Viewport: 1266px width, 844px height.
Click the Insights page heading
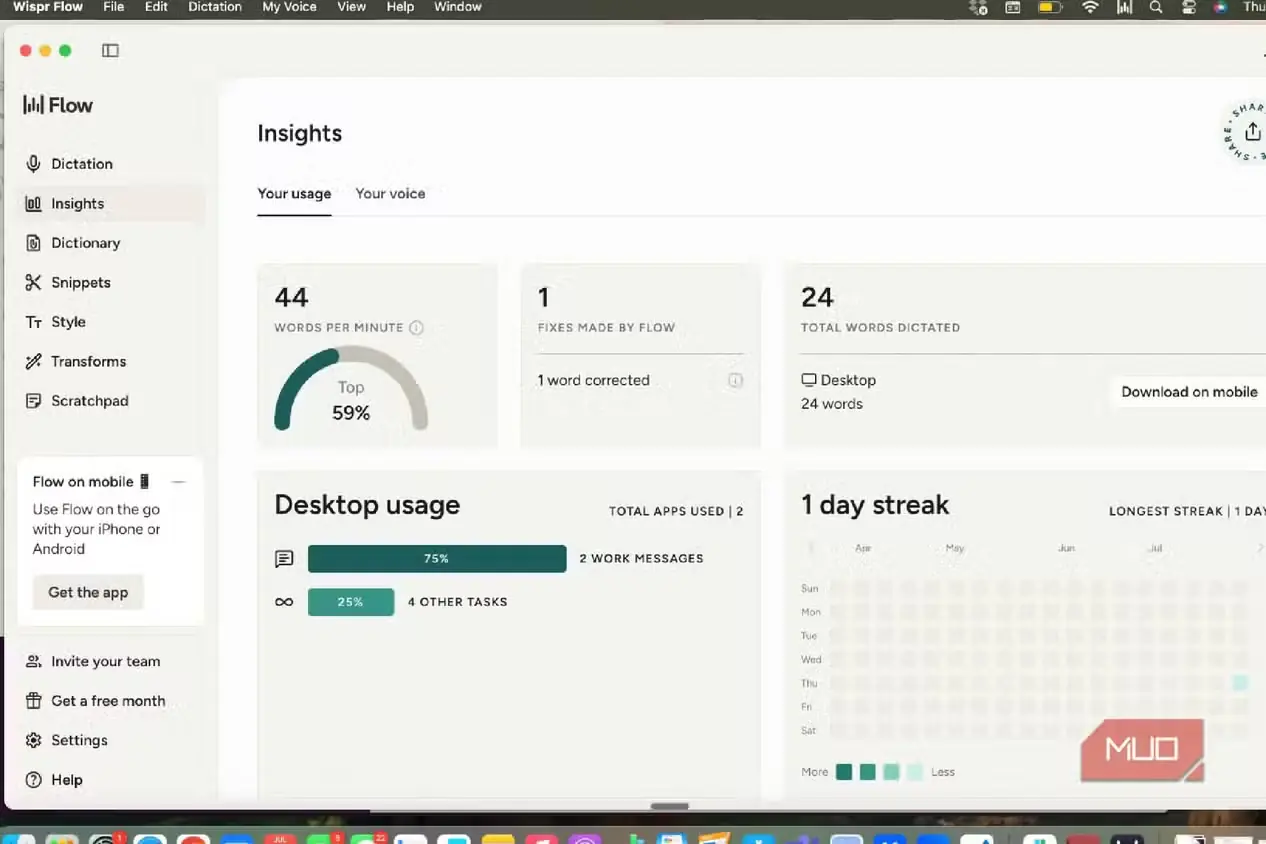coord(300,133)
